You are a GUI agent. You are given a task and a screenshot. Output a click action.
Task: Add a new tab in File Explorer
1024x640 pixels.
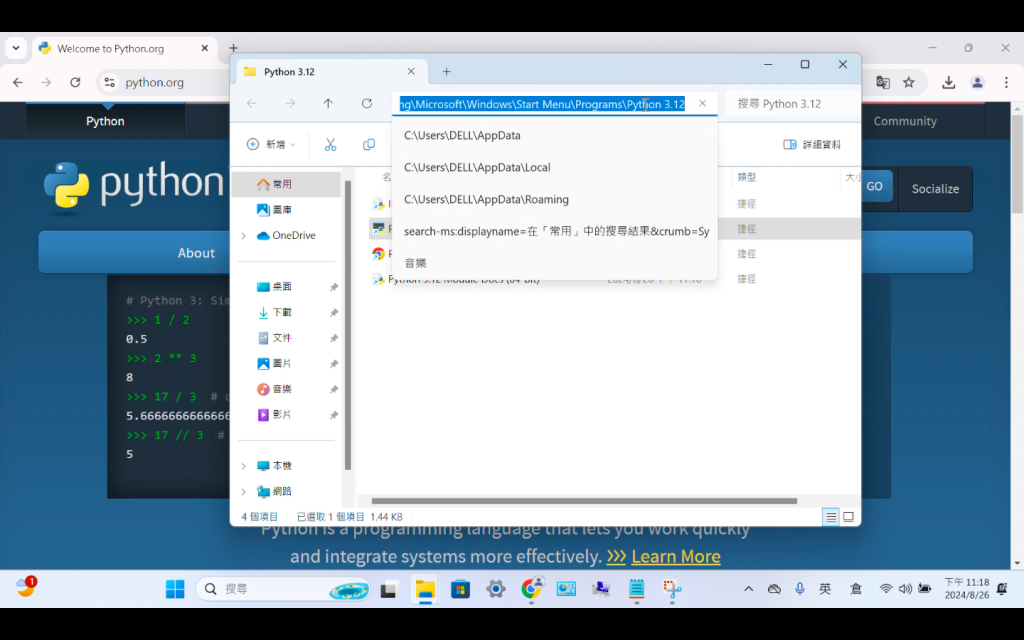[447, 71]
